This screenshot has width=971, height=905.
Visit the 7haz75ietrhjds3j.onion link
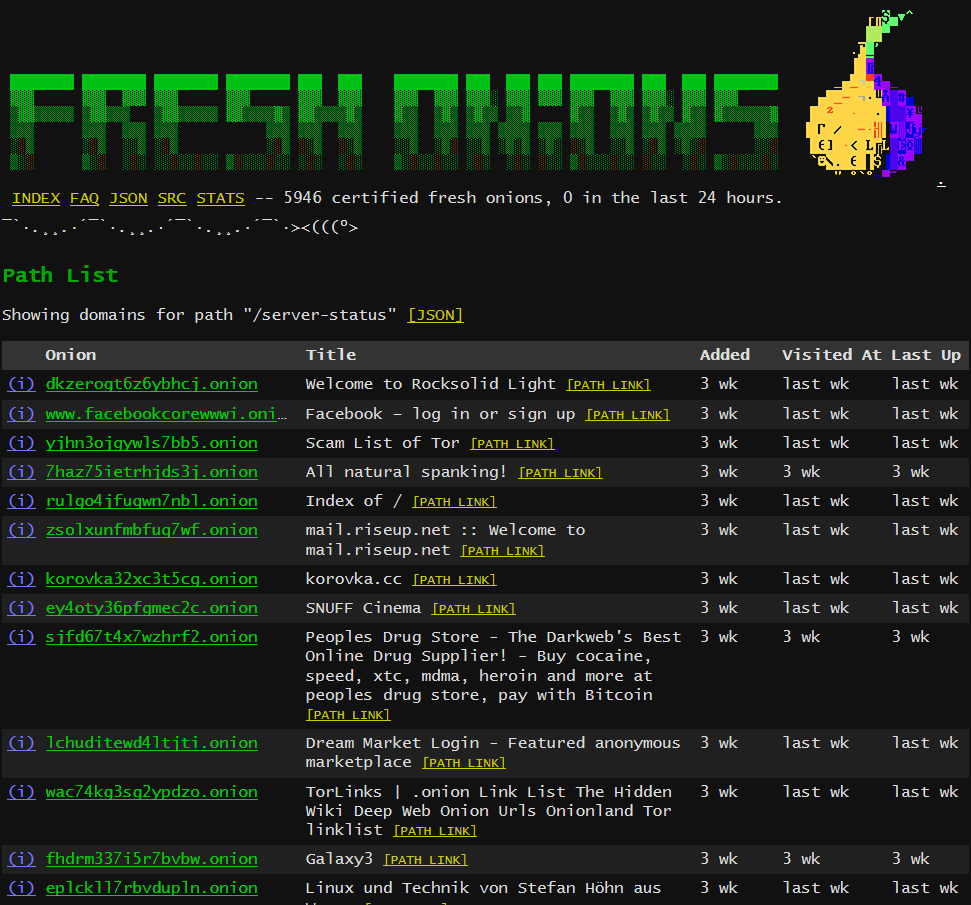pyautogui.click(x=152, y=472)
